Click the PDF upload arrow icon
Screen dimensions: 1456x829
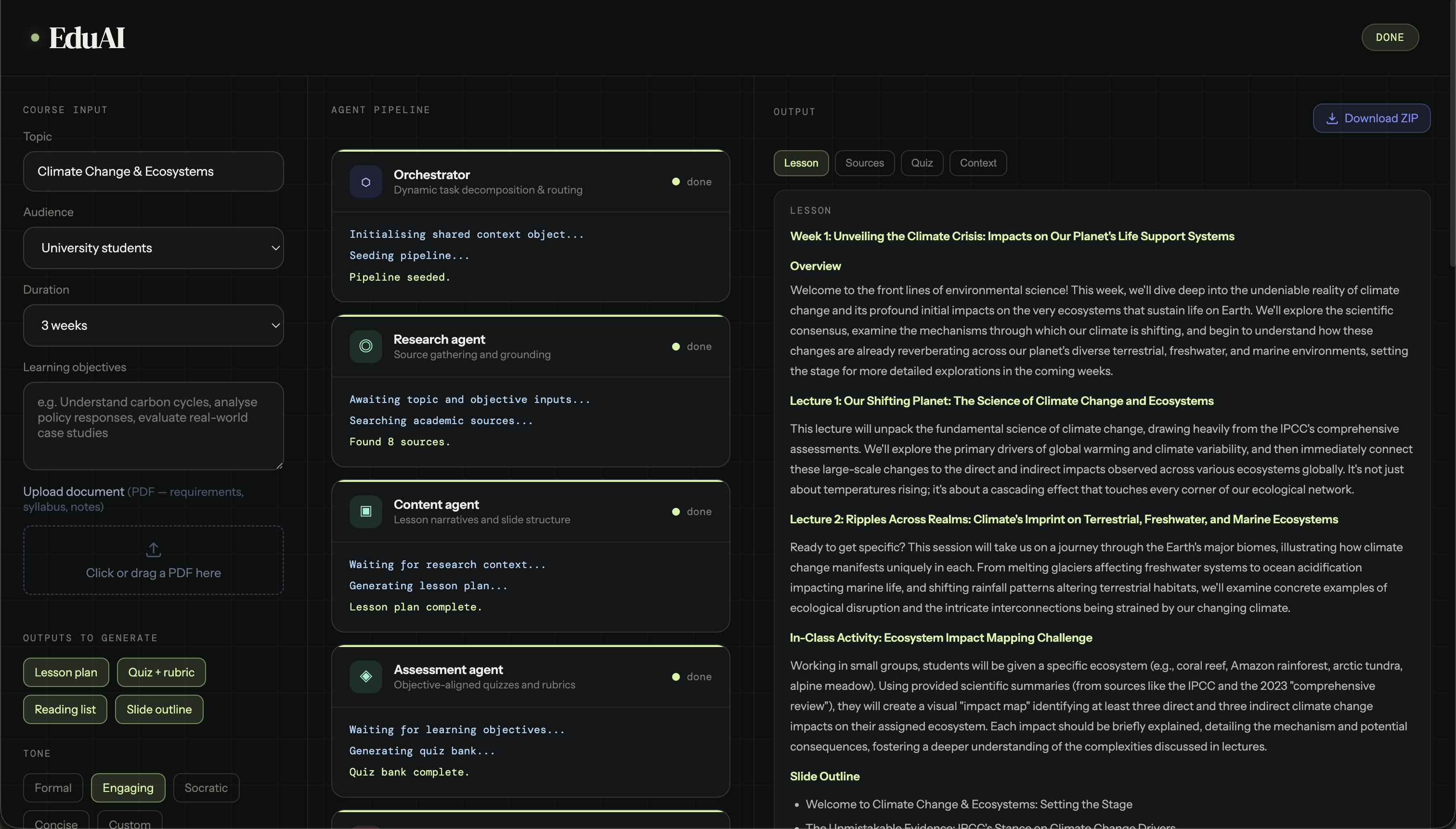pyautogui.click(x=153, y=549)
